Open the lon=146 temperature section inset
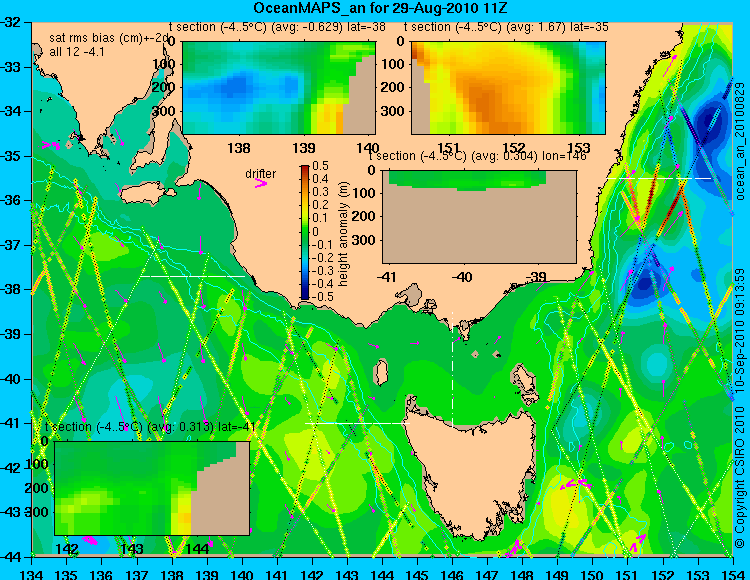 (480, 217)
